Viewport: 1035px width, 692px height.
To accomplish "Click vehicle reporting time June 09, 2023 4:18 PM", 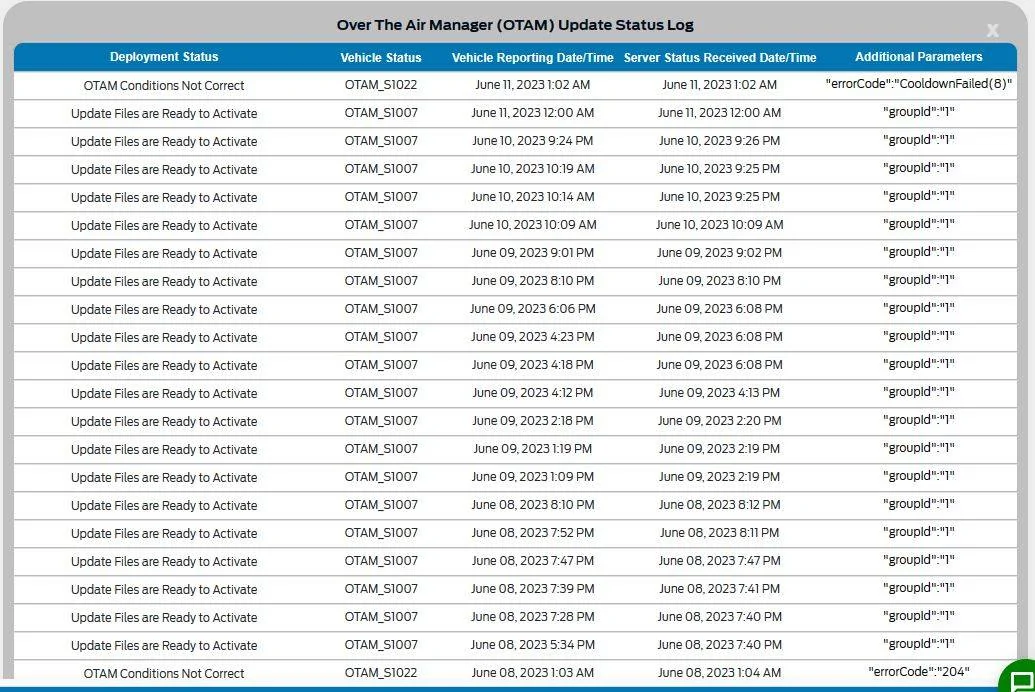I will (x=533, y=364).
